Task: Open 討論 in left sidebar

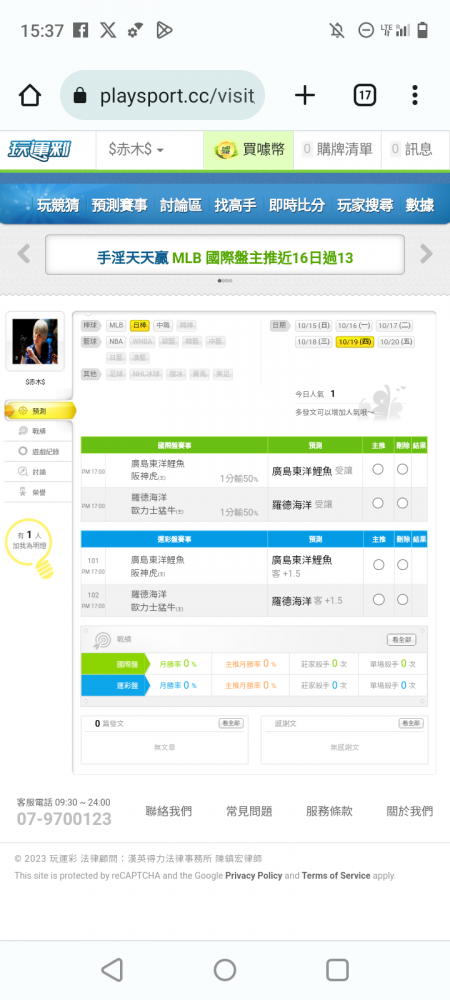Action: [38, 472]
